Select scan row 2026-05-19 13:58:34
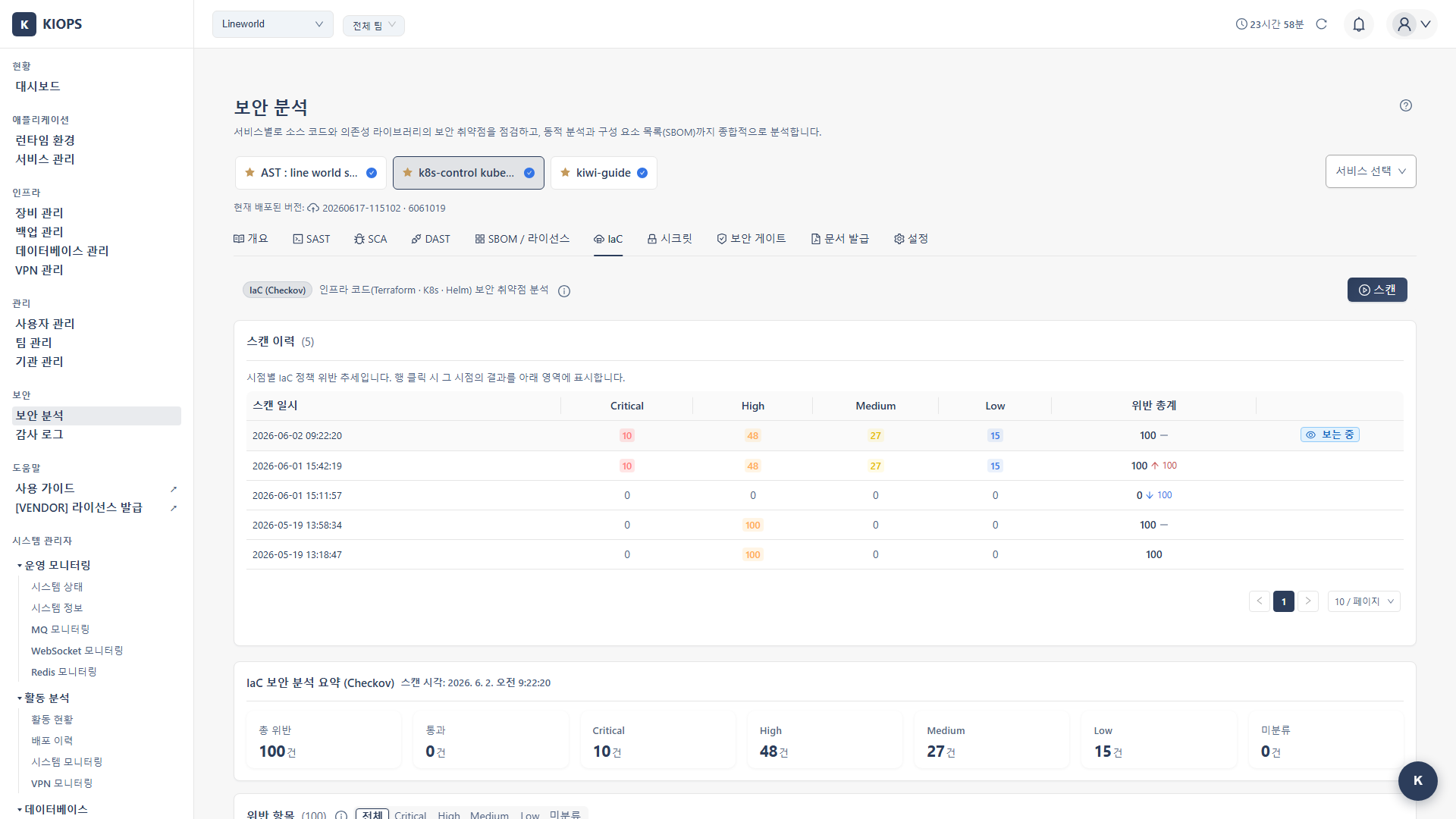The height and width of the screenshot is (819, 1456). 825,525
